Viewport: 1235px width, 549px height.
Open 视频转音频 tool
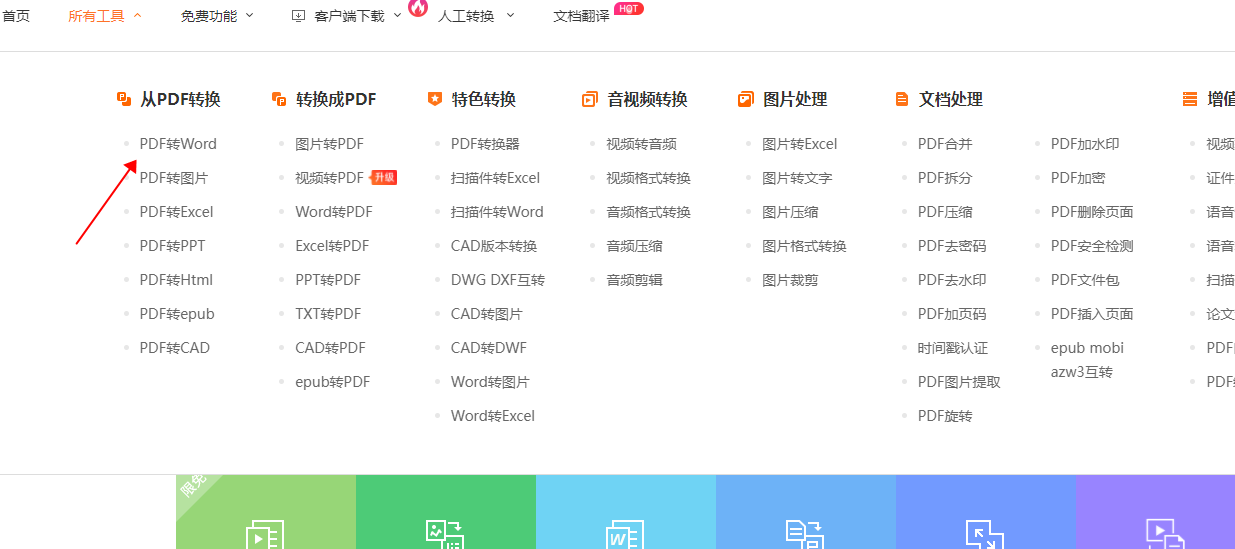coord(642,144)
